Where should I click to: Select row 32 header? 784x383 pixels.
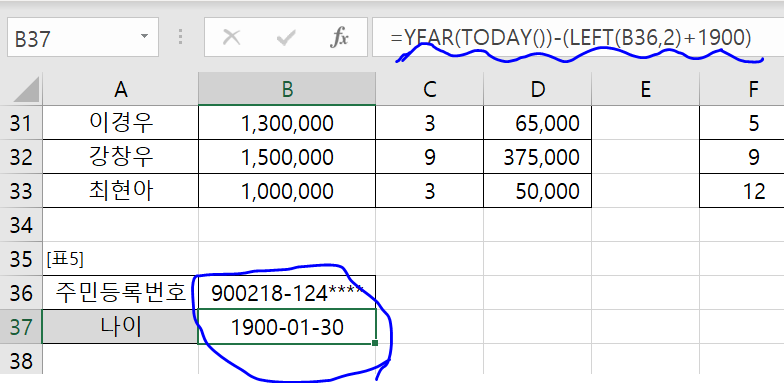click(x=21, y=156)
